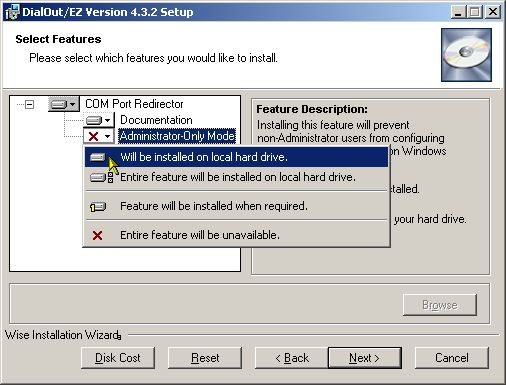Click the Disk Cost button
The height and width of the screenshot is (385, 506).
click(118, 358)
